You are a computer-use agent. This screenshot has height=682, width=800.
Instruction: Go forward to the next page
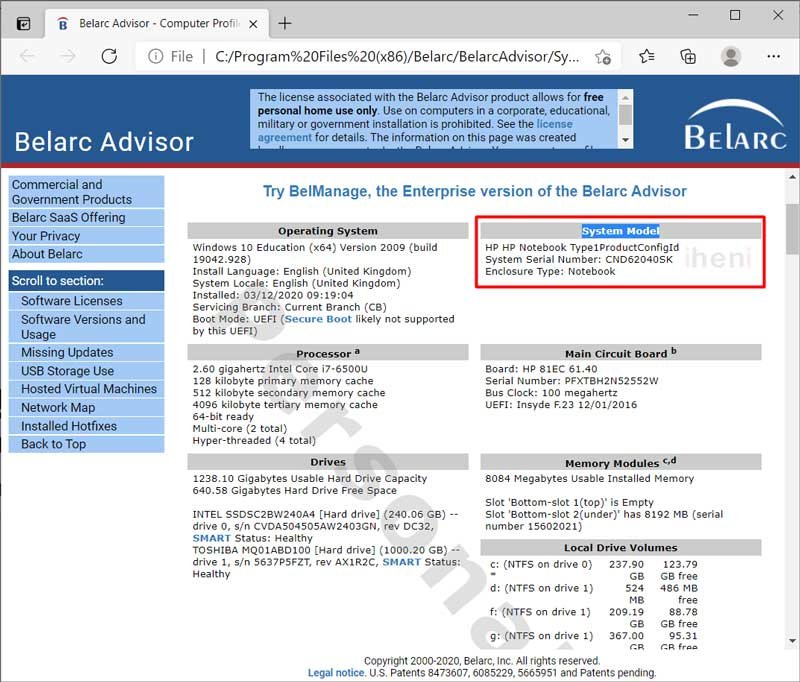click(68, 56)
